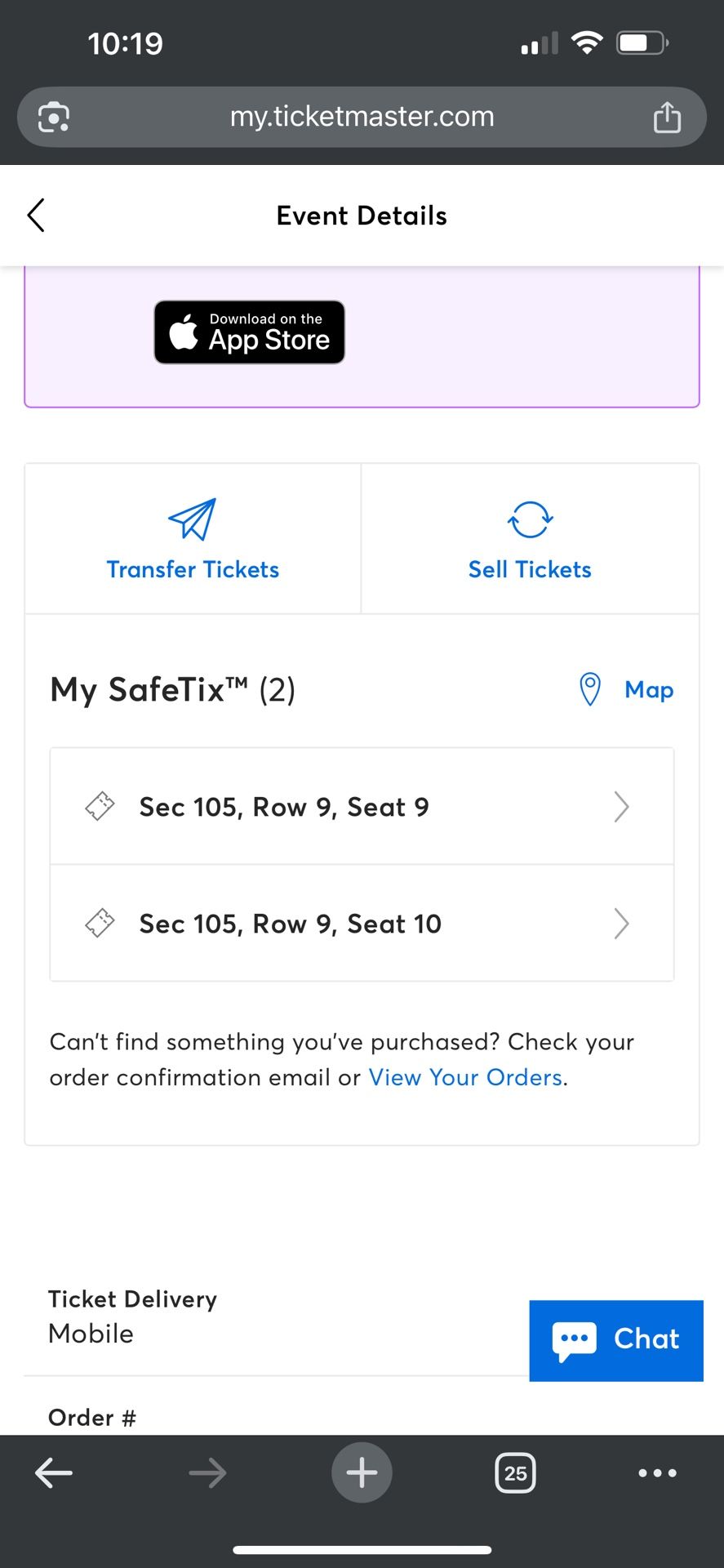The width and height of the screenshot is (724, 1568).
Task: Tap the camera scan icon in address bar
Action: pyautogui.click(x=54, y=117)
